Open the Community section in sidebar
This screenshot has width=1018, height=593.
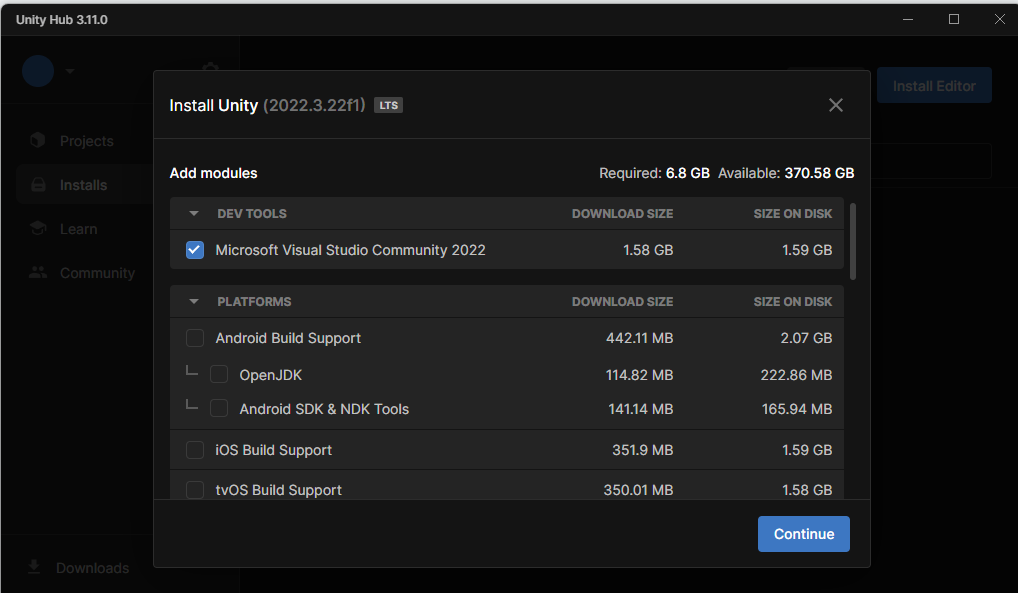tap(97, 273)
